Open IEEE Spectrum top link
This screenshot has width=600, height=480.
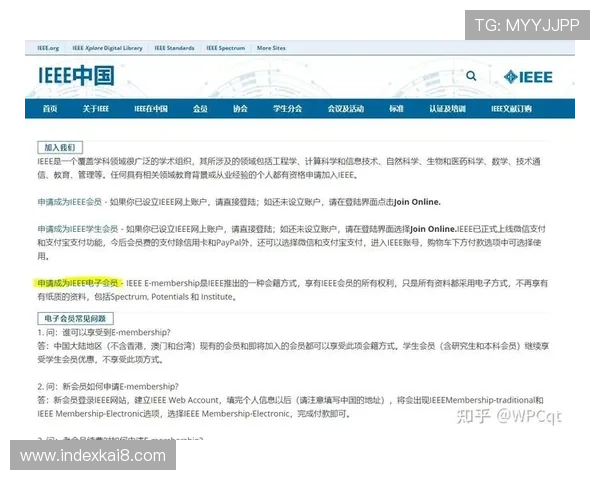click(225, 48)
